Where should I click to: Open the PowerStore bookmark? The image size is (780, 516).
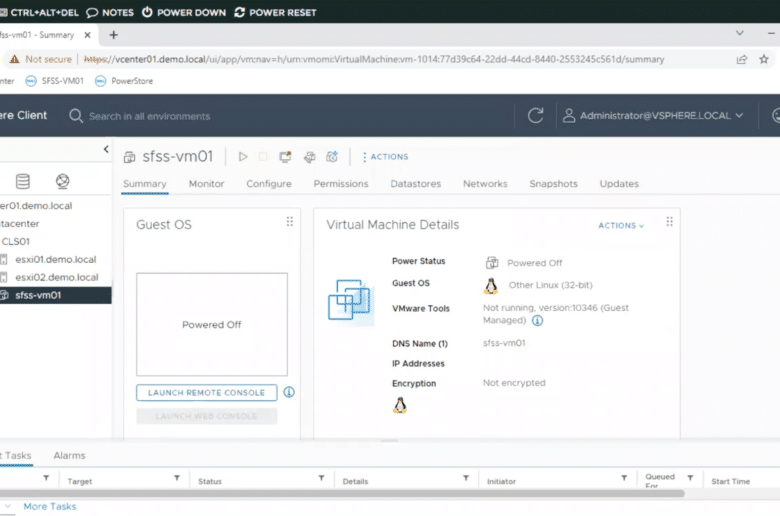pyautogui.click(x=124, y=81)
